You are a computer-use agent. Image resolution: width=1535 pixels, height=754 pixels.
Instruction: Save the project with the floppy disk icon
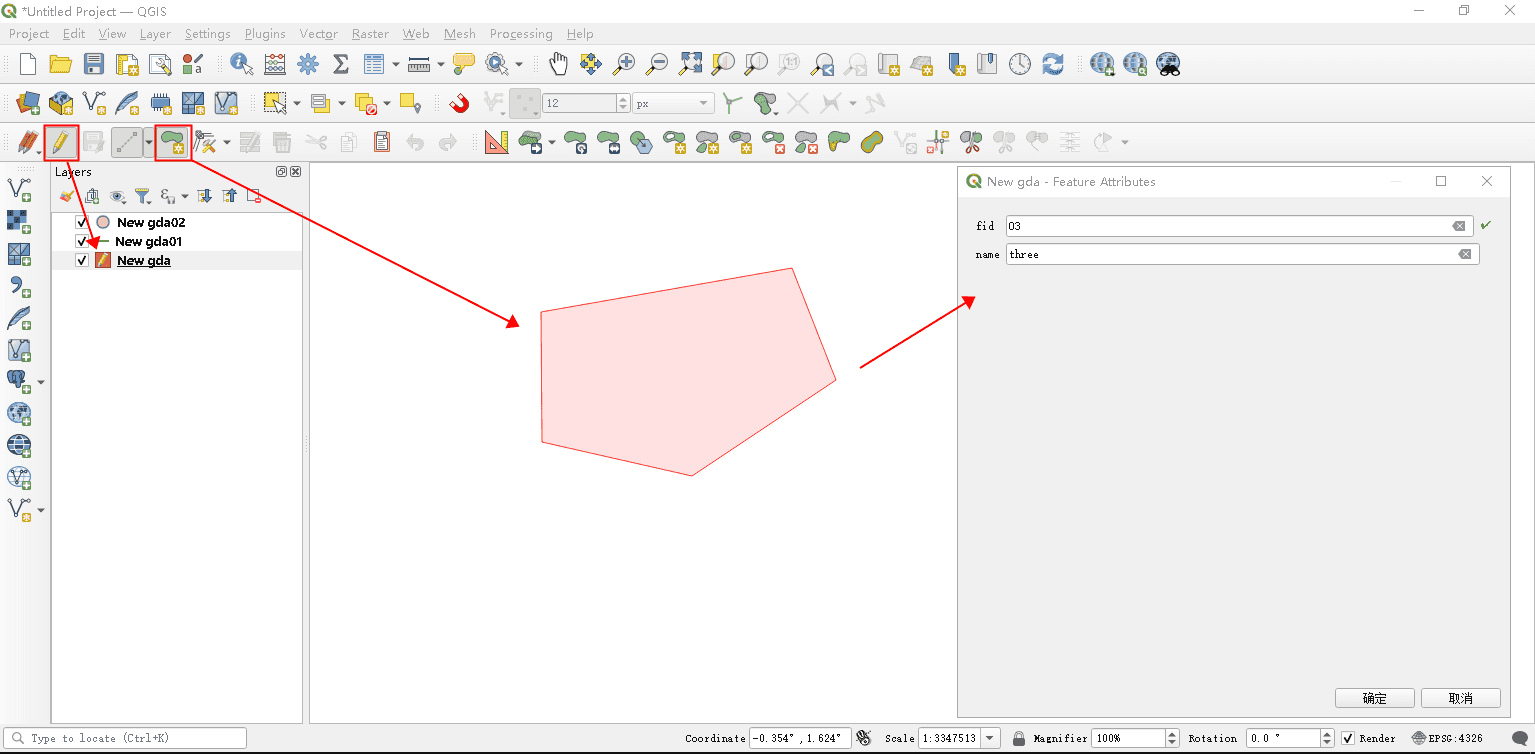tap(94, 64)
